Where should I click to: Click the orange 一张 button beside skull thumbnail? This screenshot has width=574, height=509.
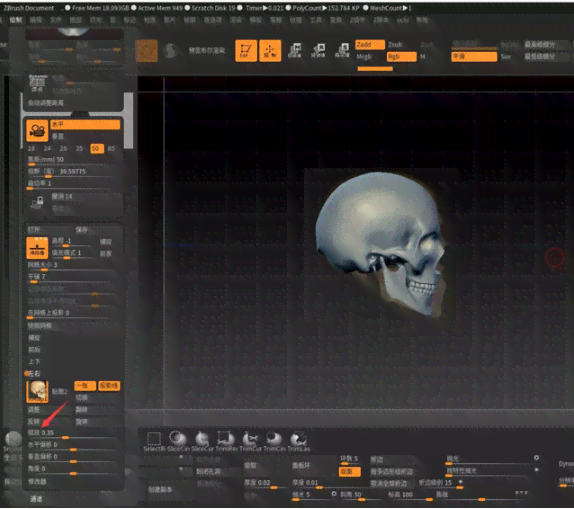coord(85,386)
